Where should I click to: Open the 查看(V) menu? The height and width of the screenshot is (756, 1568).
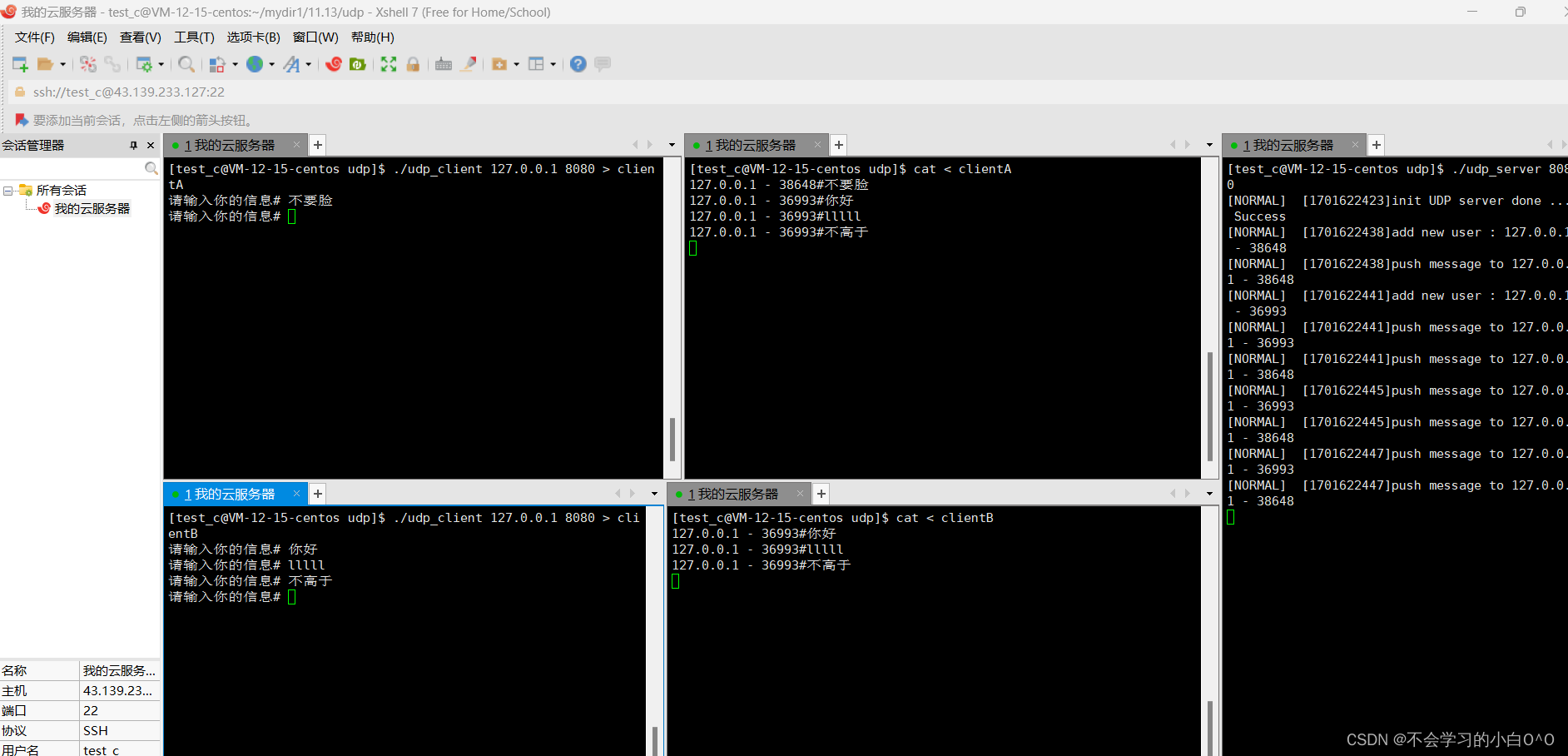(x=140, y=37)
